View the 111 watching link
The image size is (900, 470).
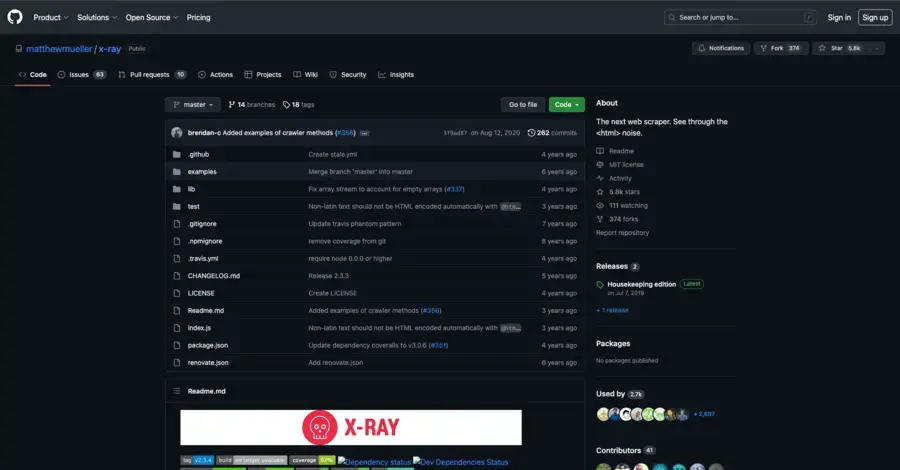click(x=622, y=205)
